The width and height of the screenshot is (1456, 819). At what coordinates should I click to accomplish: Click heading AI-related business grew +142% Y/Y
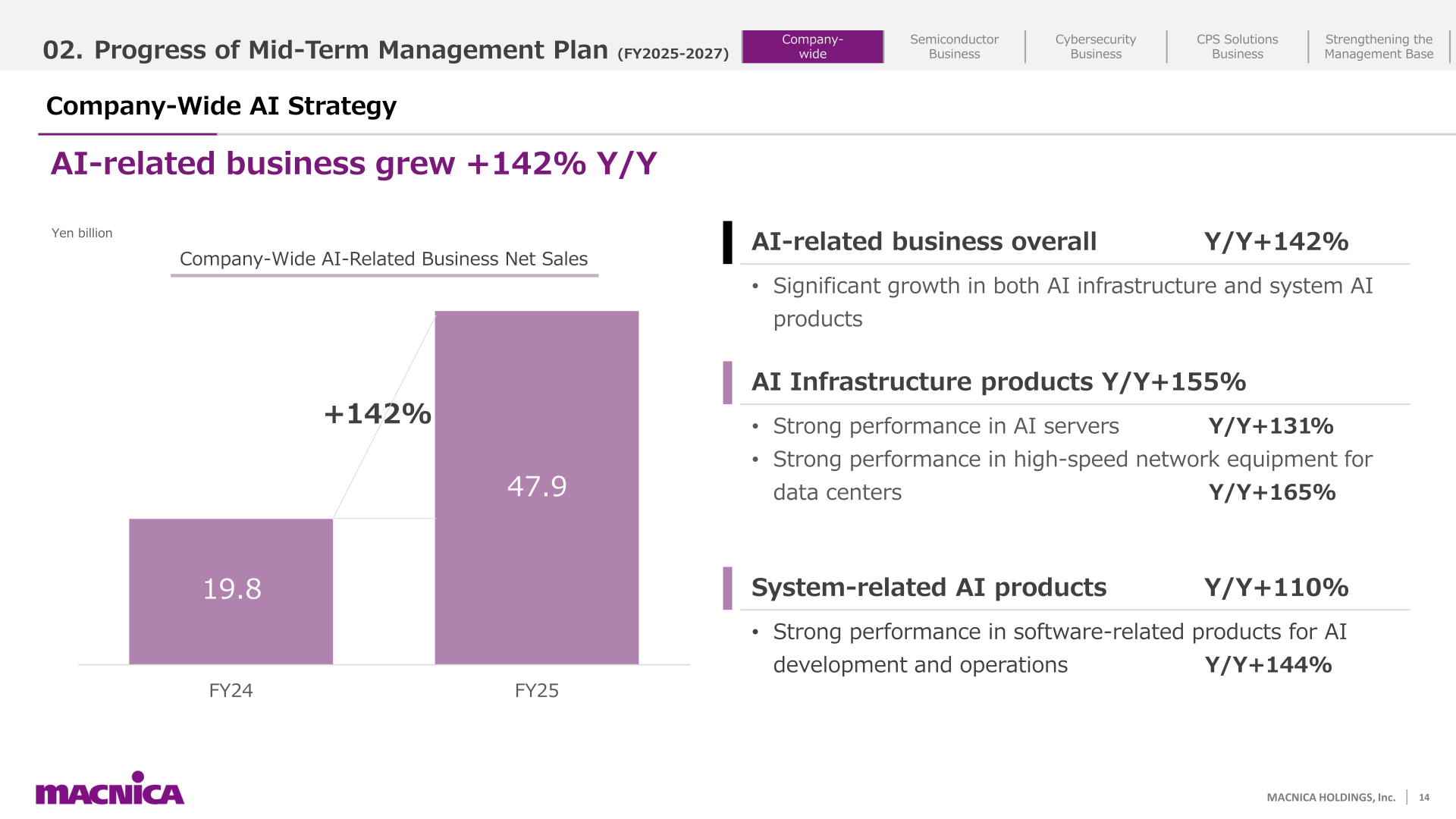353,164
